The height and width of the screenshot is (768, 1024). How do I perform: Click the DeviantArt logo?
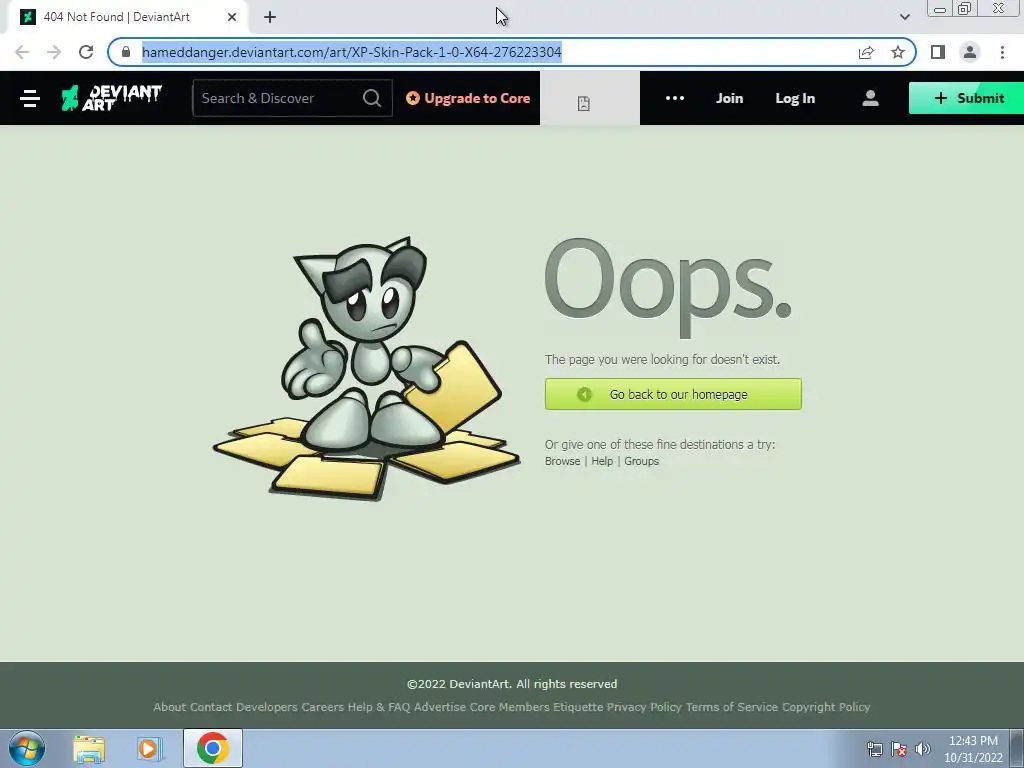coord(112,98)
